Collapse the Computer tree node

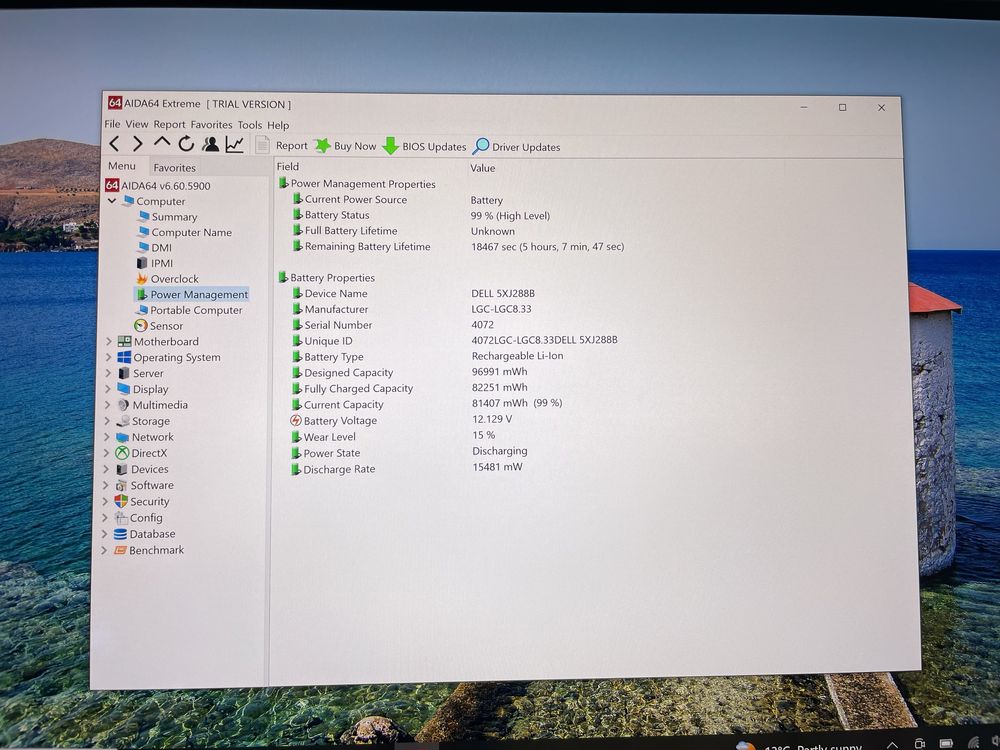tap(112, 200)
